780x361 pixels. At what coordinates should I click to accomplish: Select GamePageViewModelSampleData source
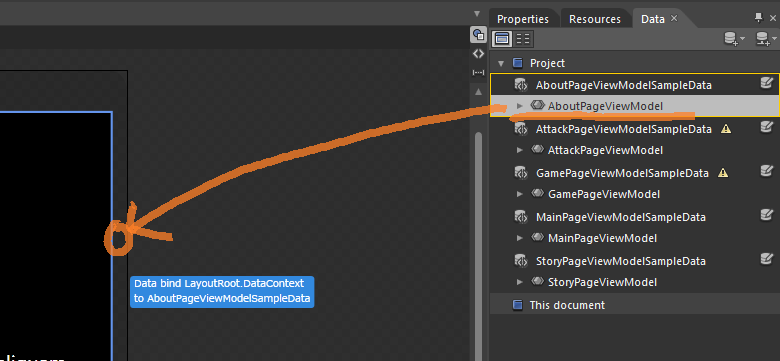coord(622,174)
